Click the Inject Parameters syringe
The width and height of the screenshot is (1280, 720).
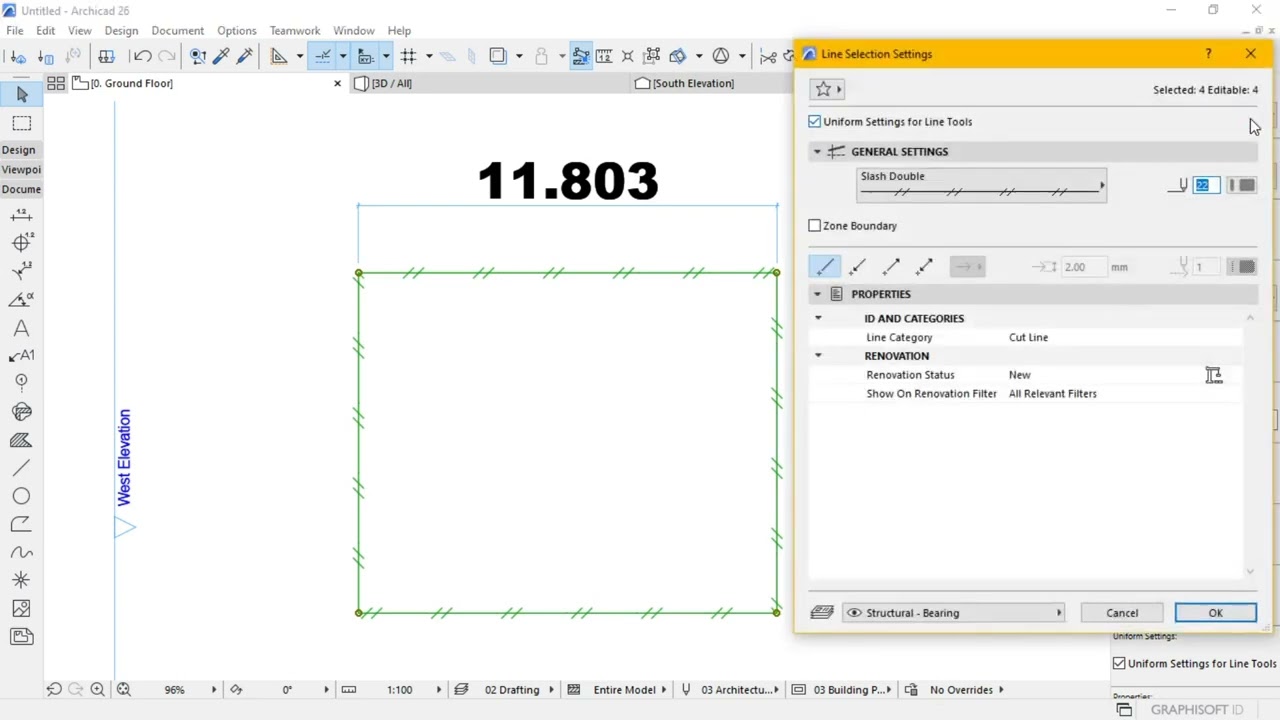click(x=246, y=56)
